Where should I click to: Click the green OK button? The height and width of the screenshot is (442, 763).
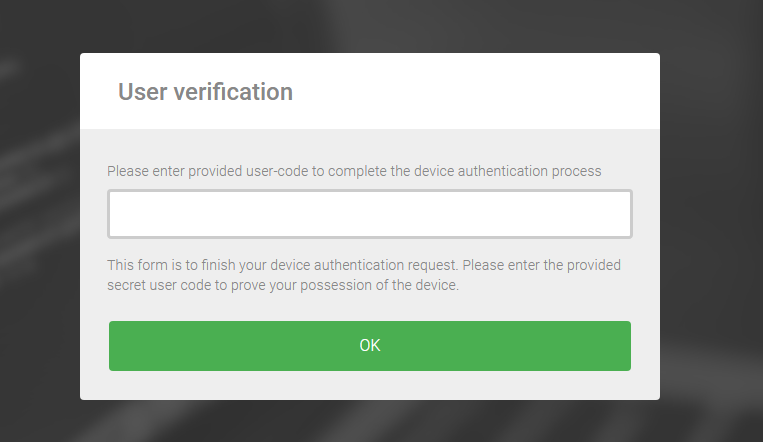pos(370,346)
